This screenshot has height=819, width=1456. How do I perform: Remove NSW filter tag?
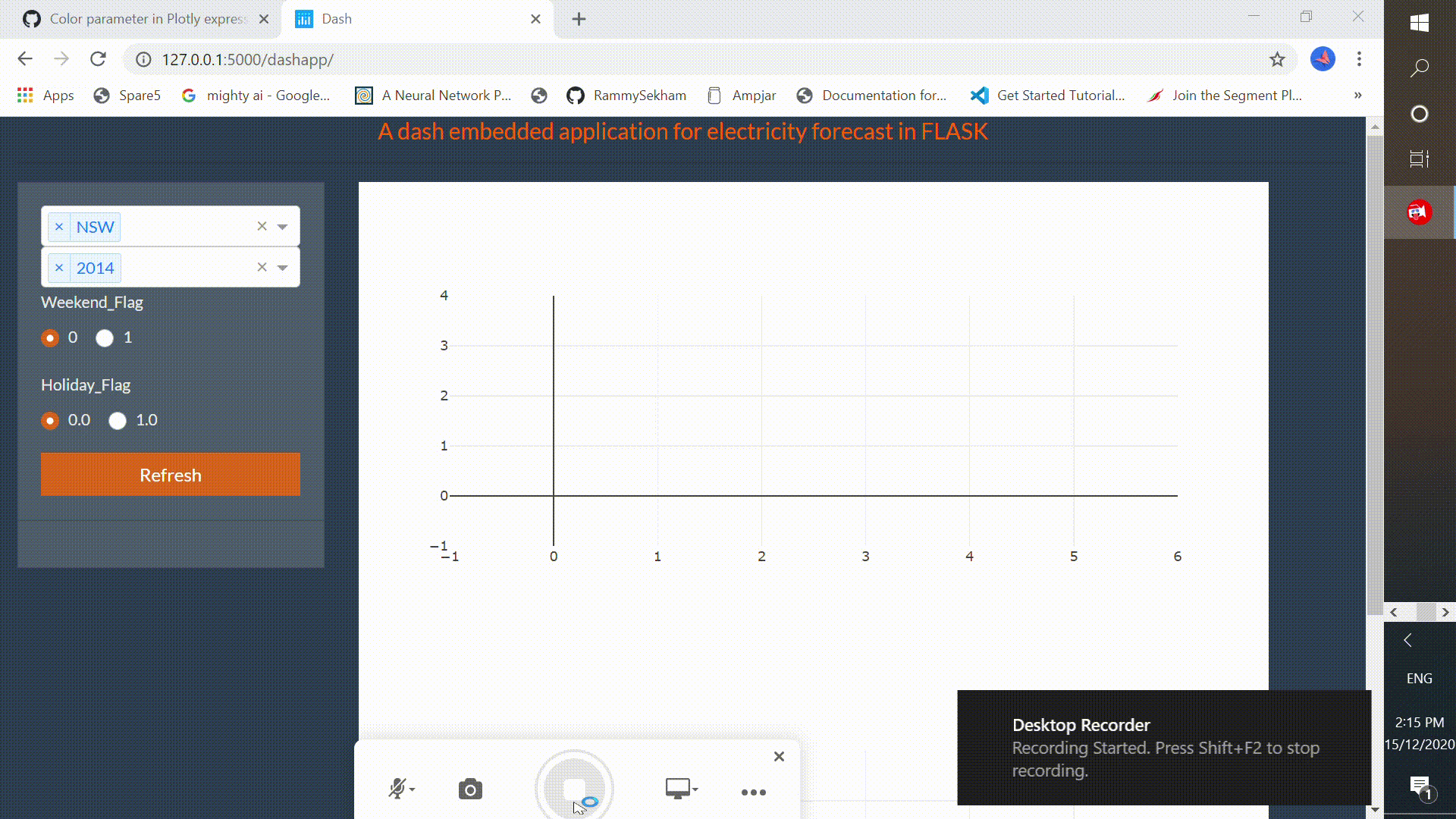click(x=59, y=226)
